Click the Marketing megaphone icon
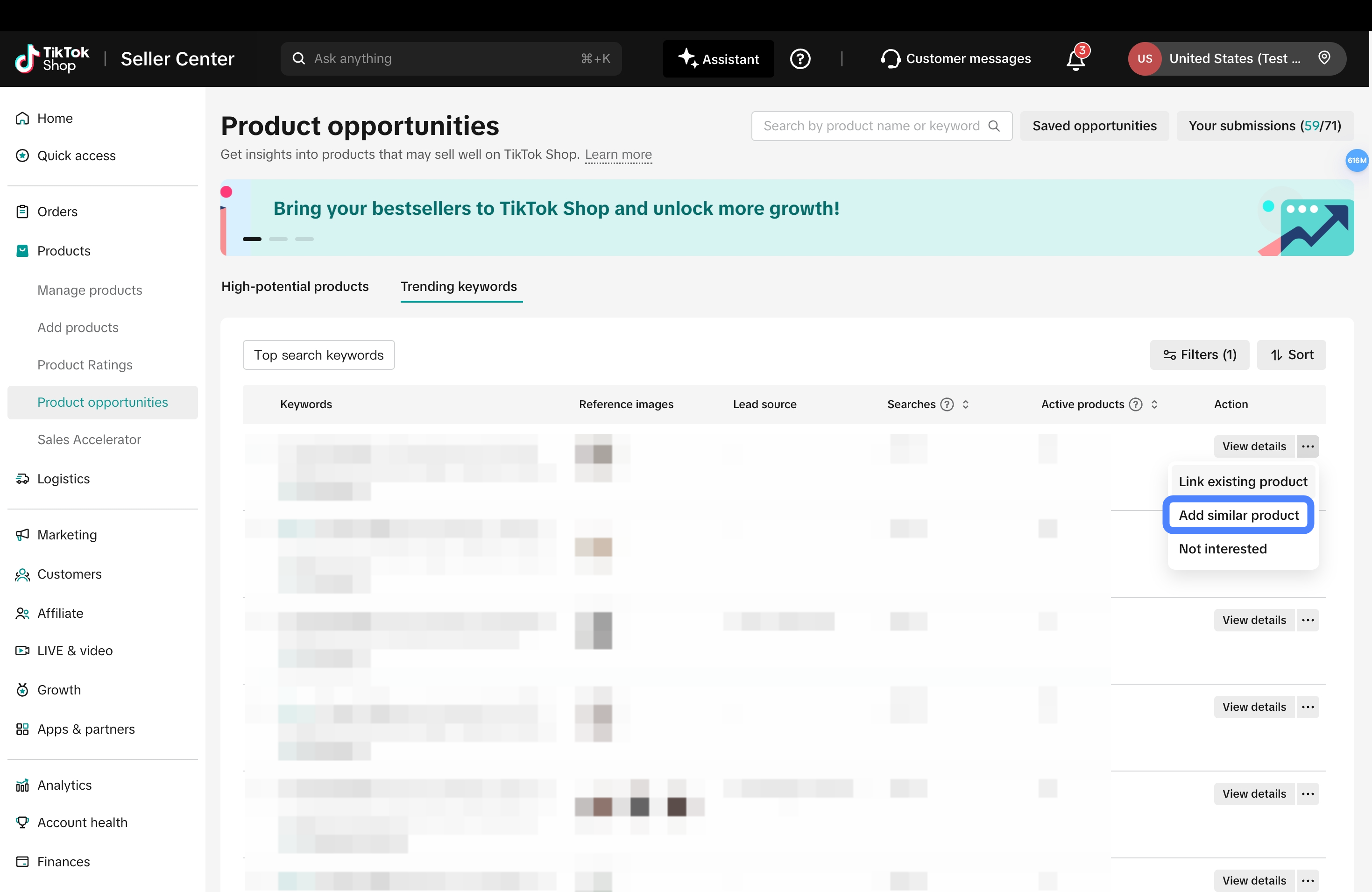The height and width of the screenshot is (892, 1372). [22, 535]
